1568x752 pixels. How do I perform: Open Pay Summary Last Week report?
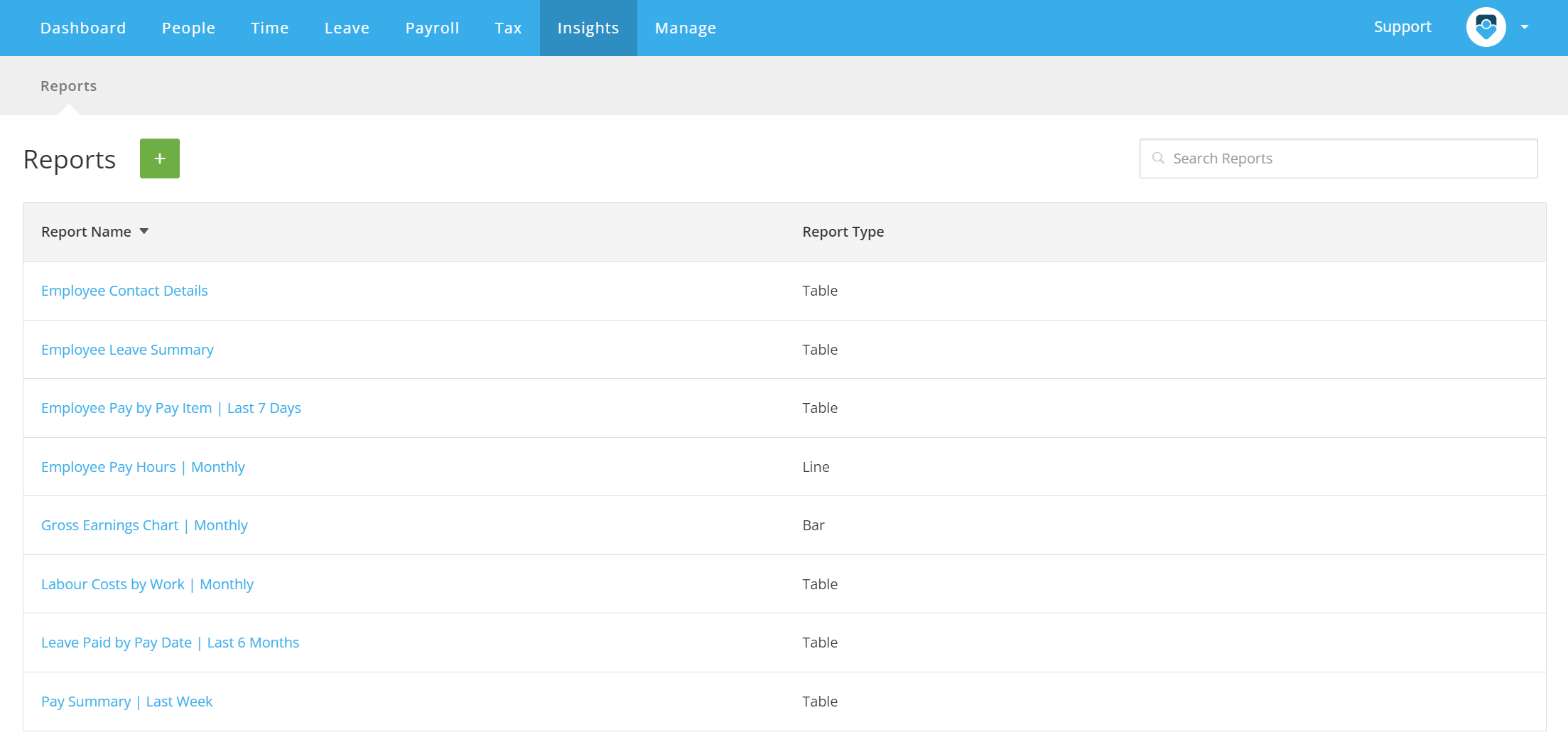pos(126,702)
